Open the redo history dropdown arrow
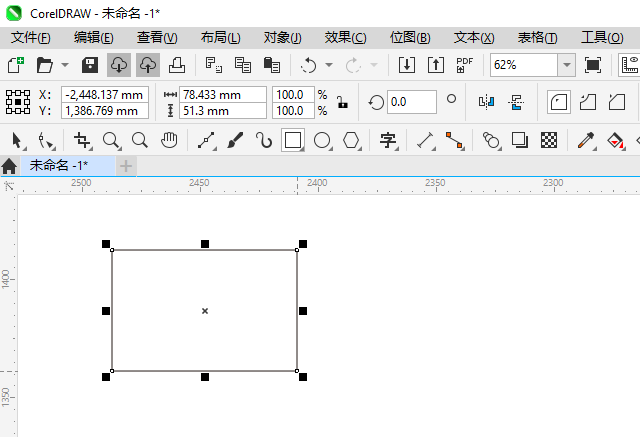Screen dimensions: 640x437 (x=373, y=65)
